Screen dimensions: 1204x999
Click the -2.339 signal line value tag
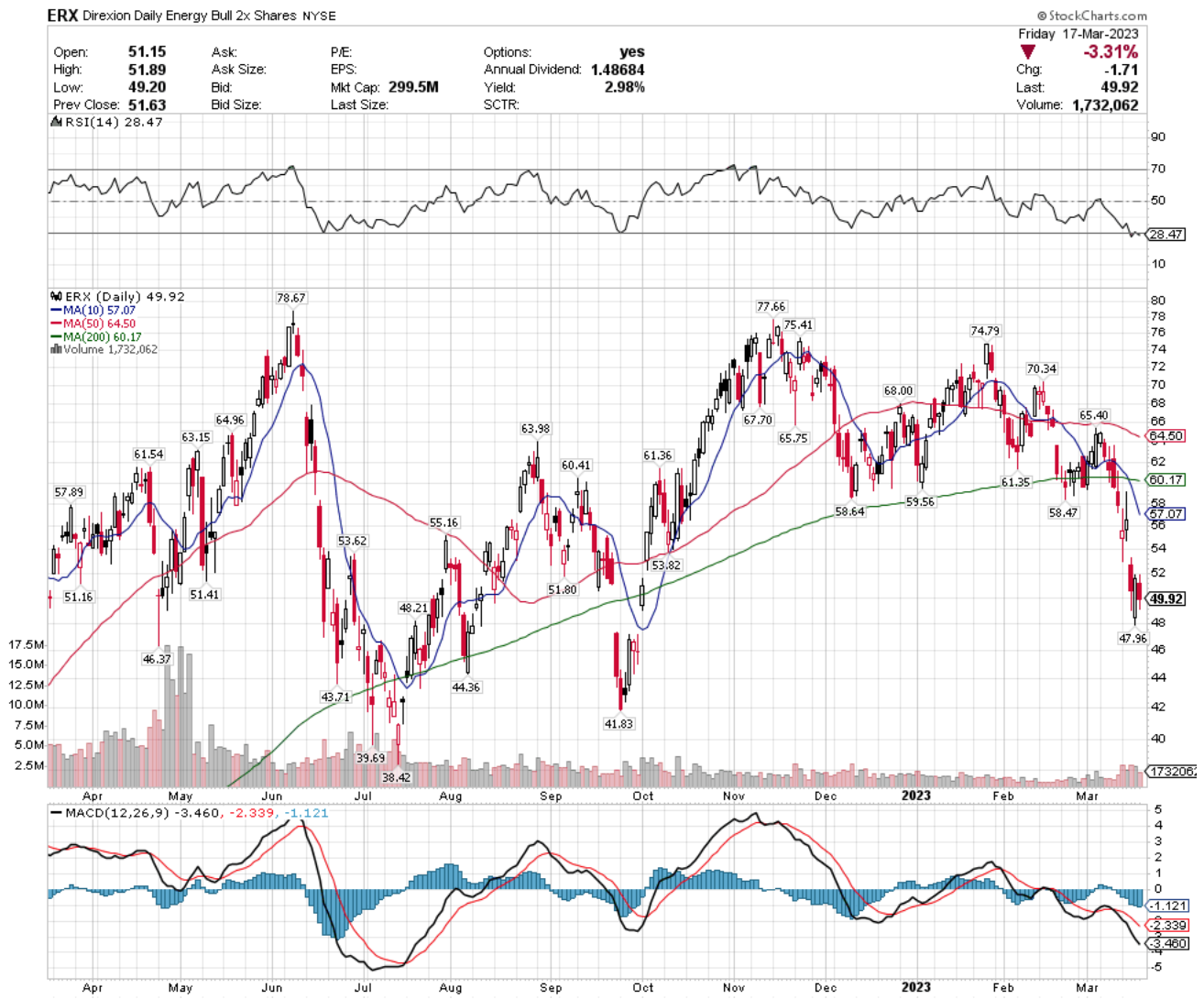1167,925
